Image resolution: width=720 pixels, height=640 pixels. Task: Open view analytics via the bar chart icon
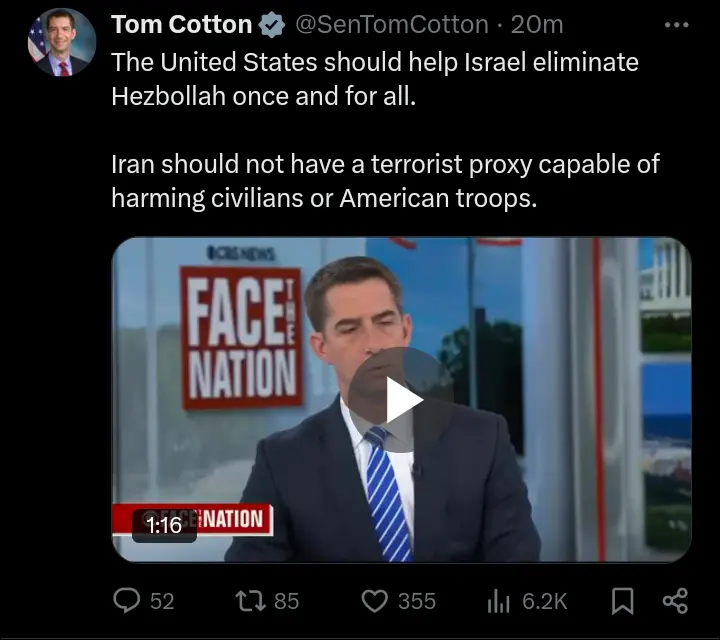coord(499,601)
